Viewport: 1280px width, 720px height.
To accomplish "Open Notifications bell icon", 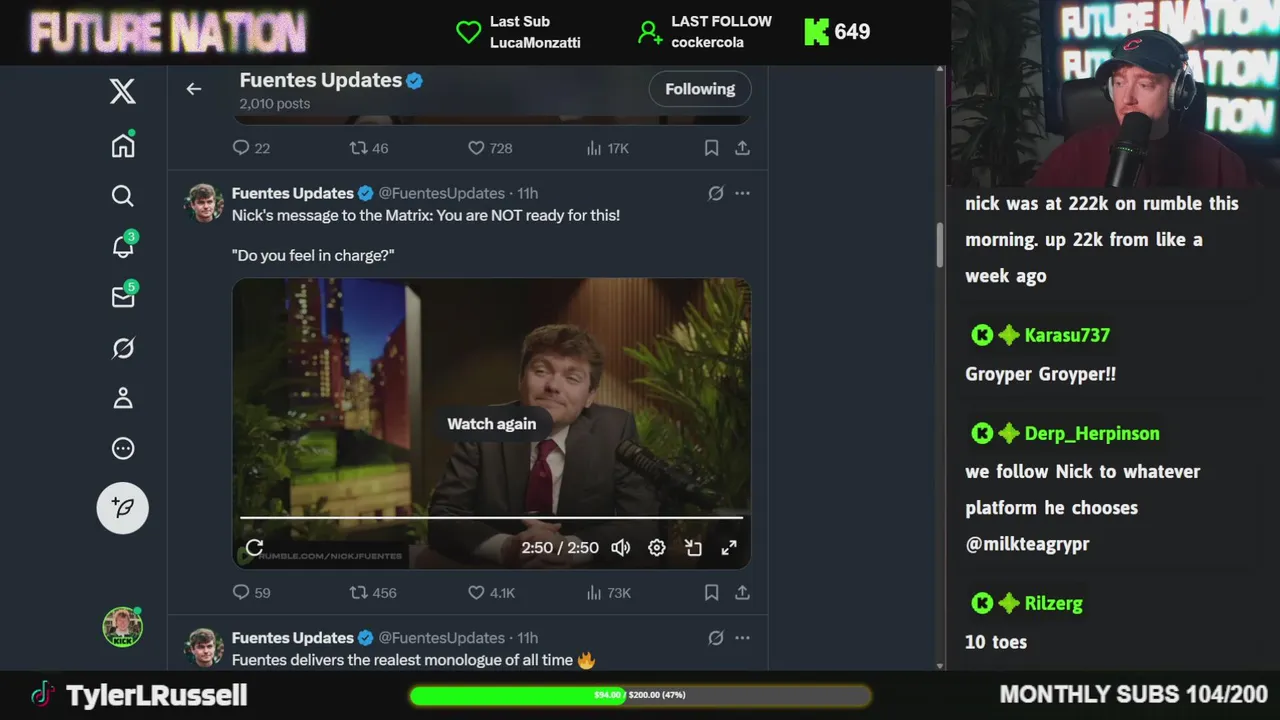I will coord(123,246).
